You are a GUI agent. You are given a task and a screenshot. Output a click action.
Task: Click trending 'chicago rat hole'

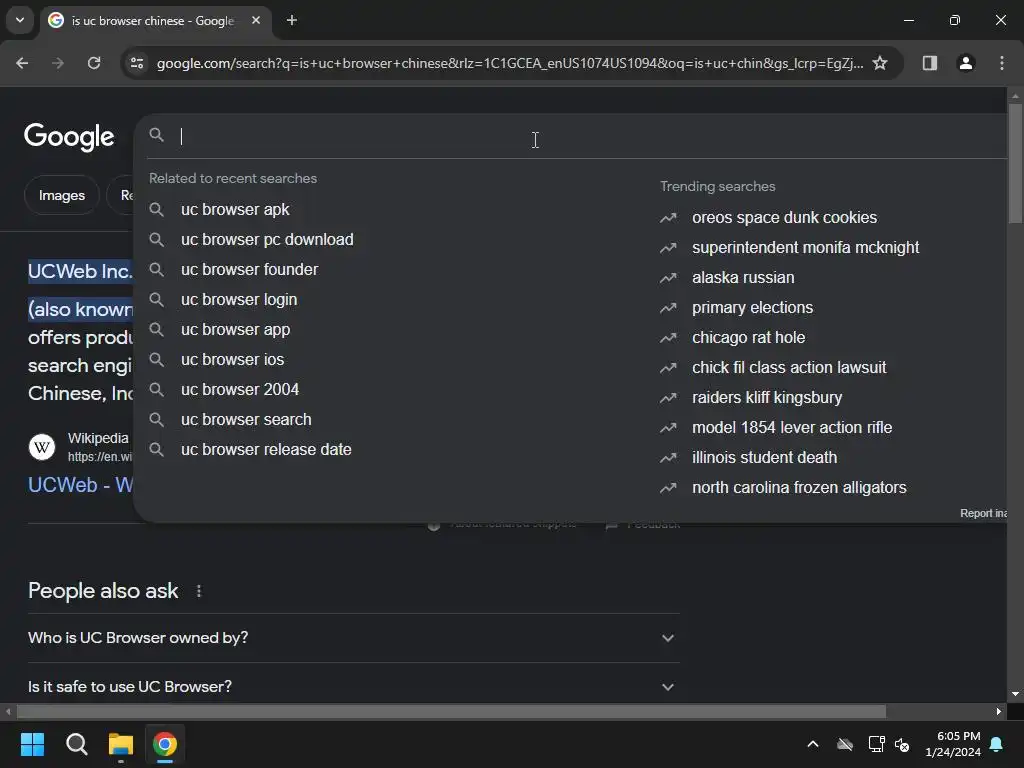coord(748,338)
